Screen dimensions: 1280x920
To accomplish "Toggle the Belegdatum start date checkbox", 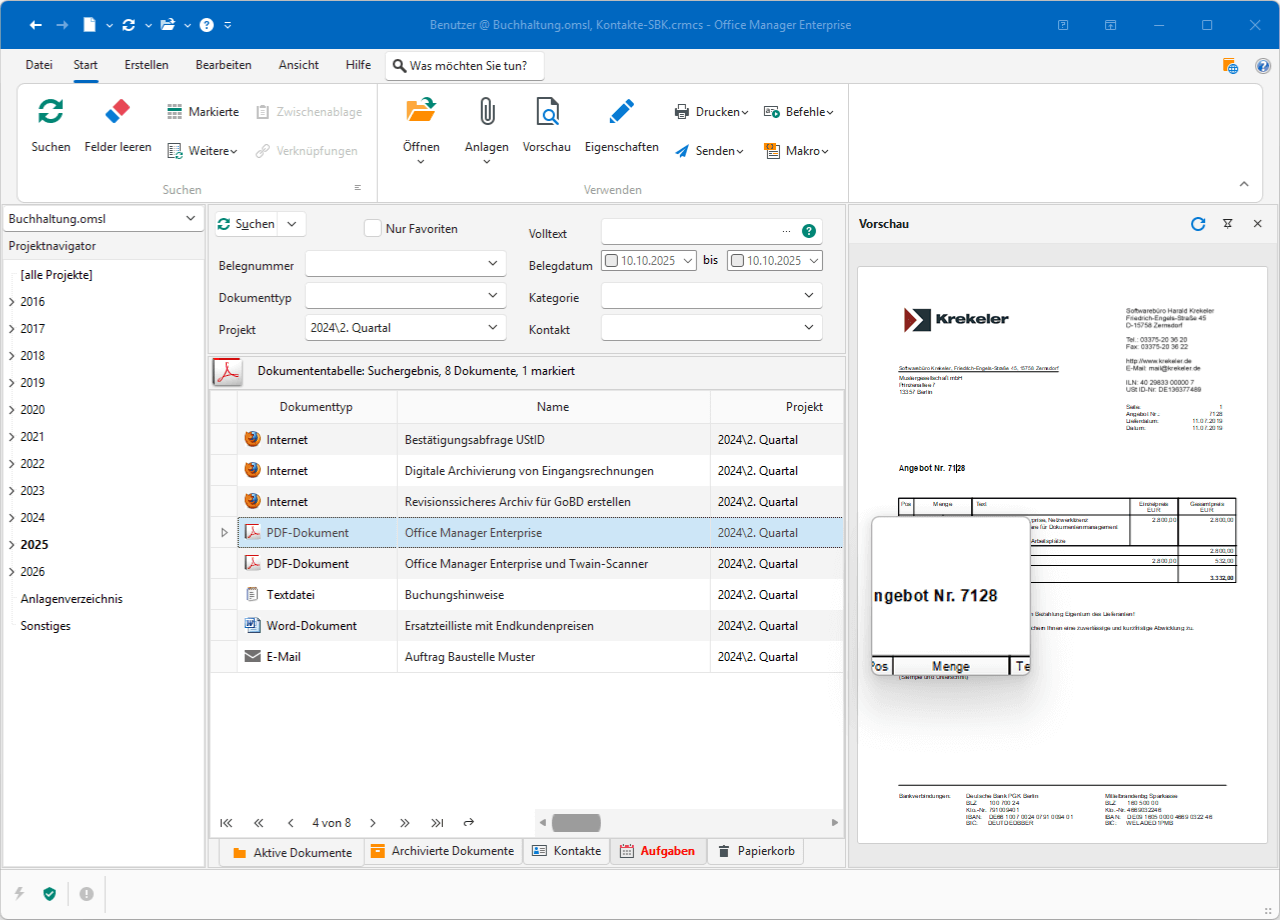I will pos(611,261).
